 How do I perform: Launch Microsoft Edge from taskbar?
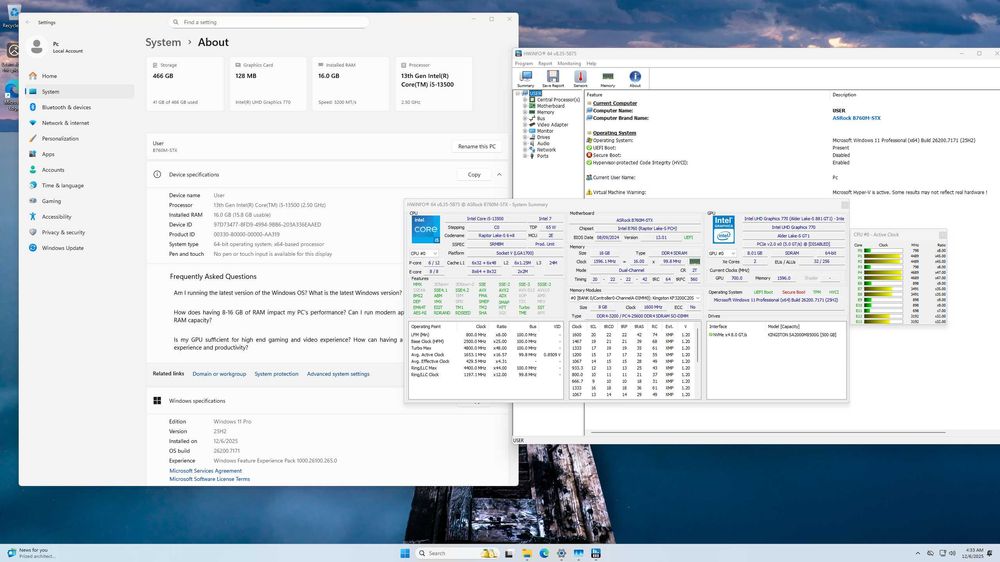544,553
